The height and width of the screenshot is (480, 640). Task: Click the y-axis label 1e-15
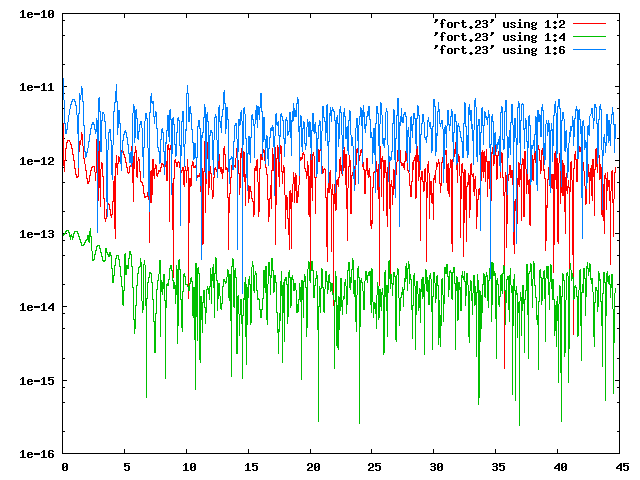click(x=37, y=381)
